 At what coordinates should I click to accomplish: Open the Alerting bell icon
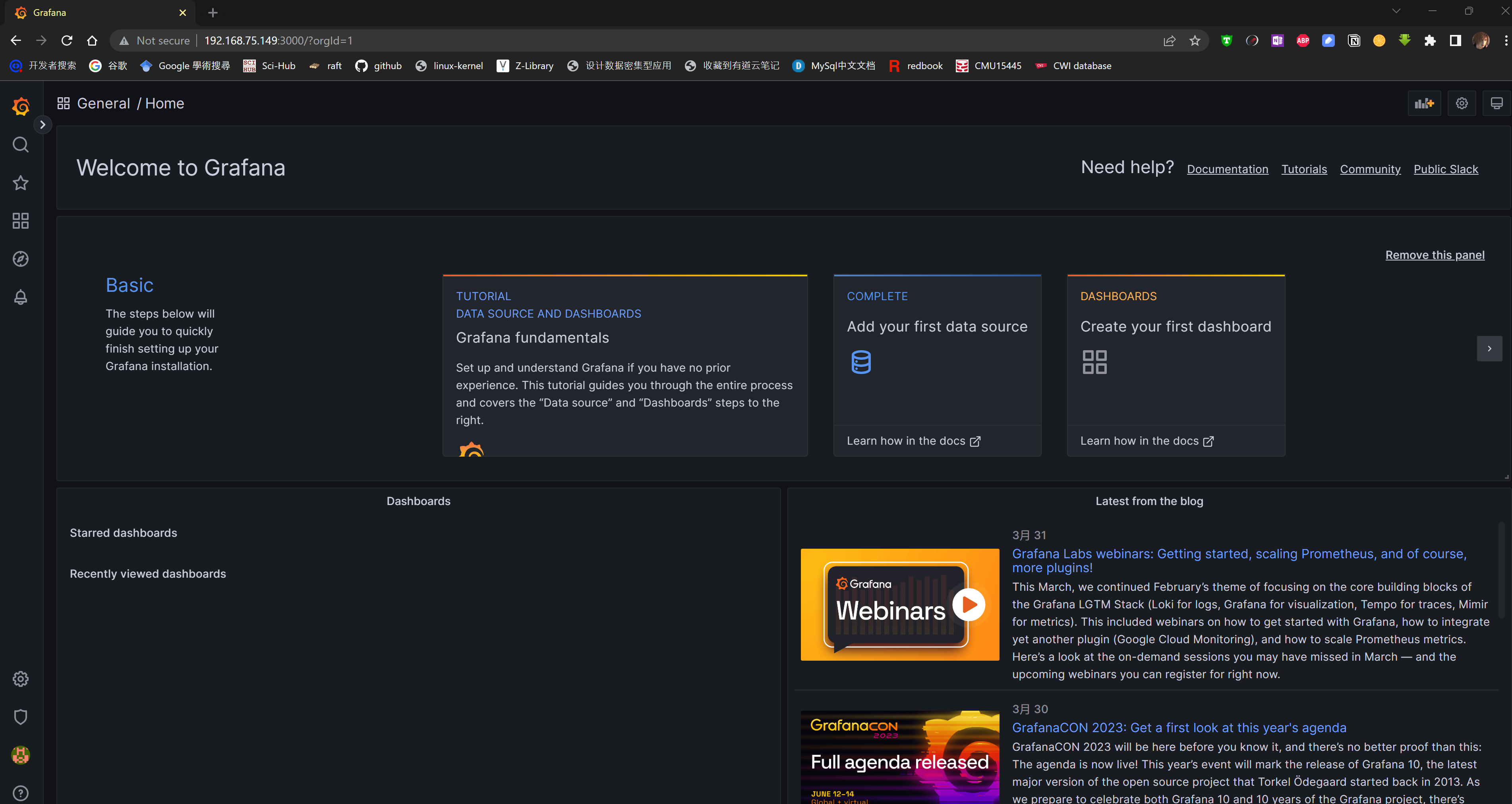tap(21, 297)
